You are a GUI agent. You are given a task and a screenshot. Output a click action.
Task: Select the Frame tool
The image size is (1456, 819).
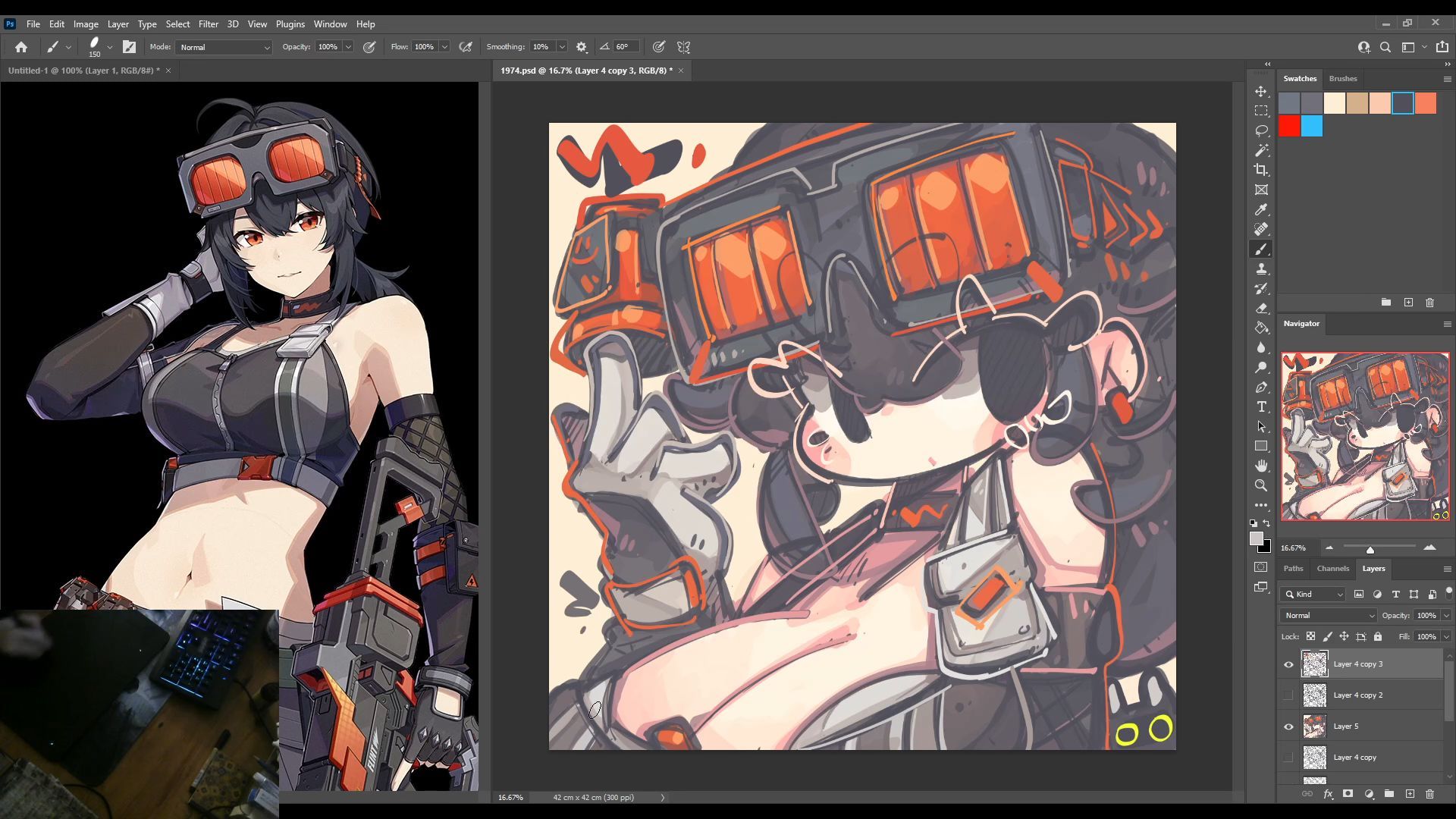(x=1261, y=190)
